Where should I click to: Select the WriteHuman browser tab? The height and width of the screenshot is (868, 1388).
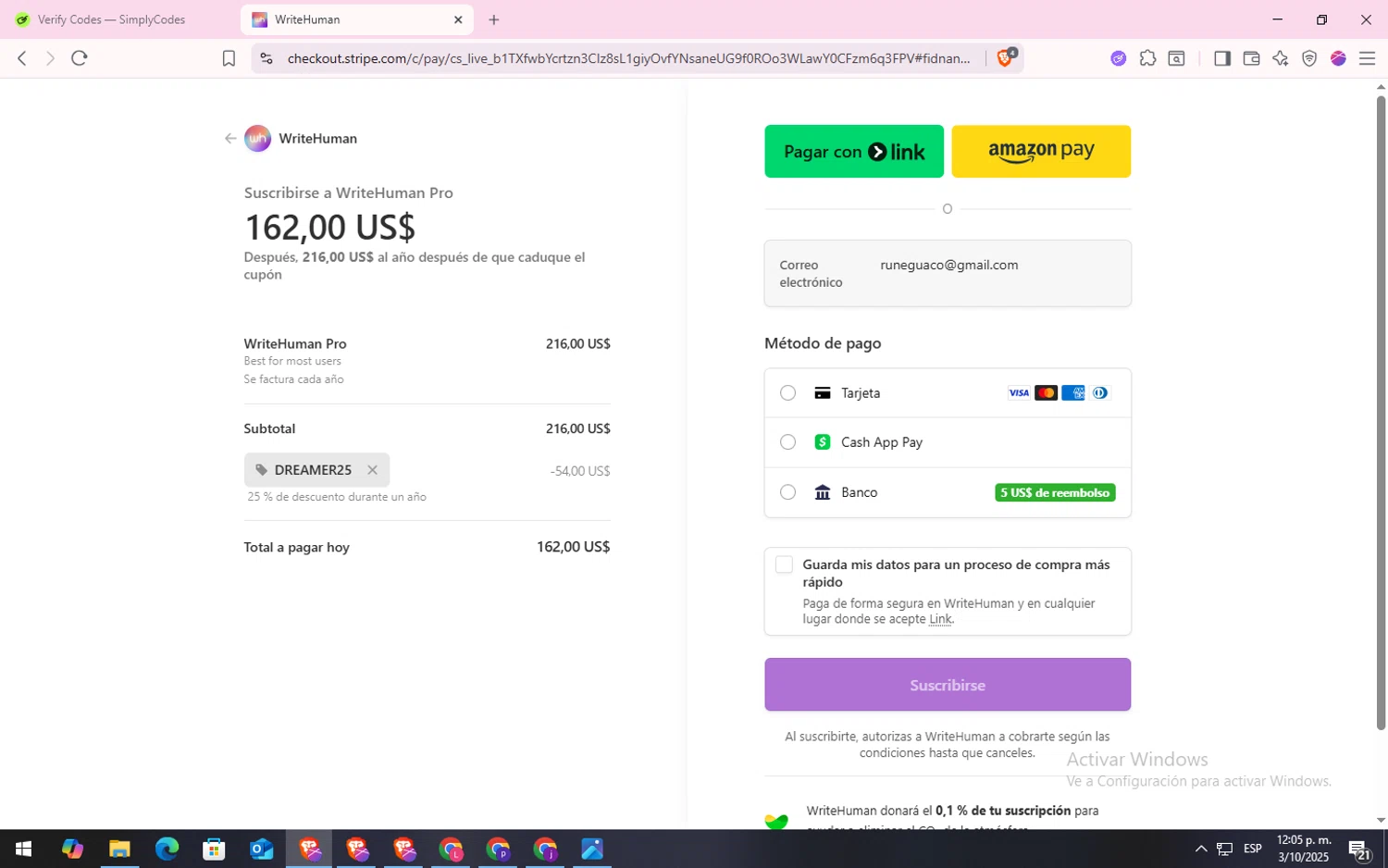click(356, 19)
